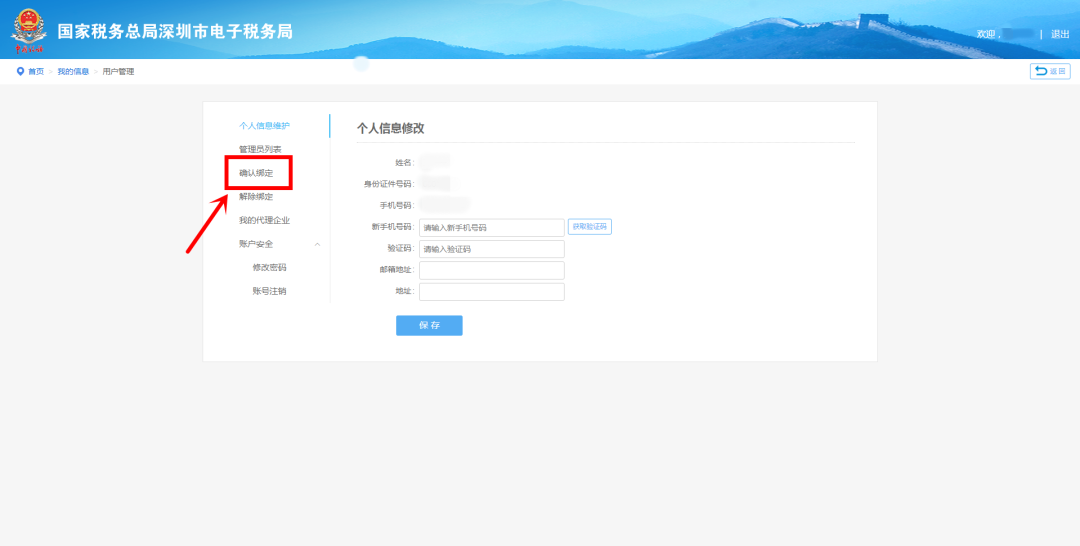Open 我的代理企业 sidebar item
This screenshot has width=1080, height=546.
(x=264, y=220)
